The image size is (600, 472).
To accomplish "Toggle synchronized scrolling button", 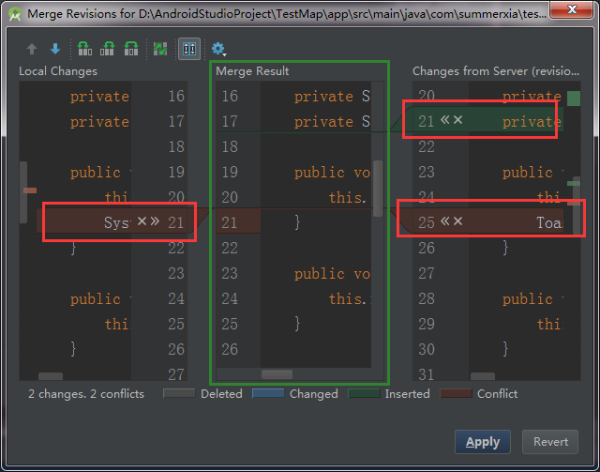I will click(189, 49).
